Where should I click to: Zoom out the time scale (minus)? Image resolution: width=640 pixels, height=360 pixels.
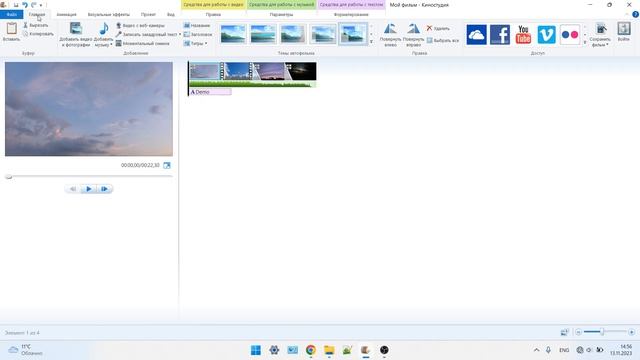[x=578, y=332]
